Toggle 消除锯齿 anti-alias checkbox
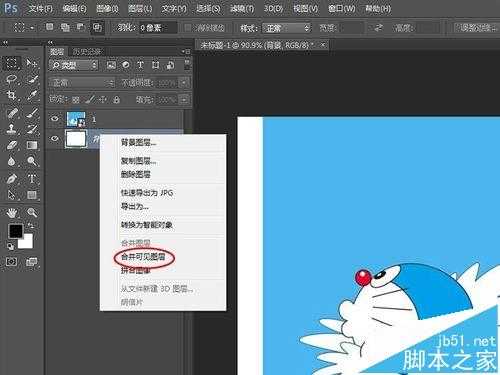 click(188, 28)
